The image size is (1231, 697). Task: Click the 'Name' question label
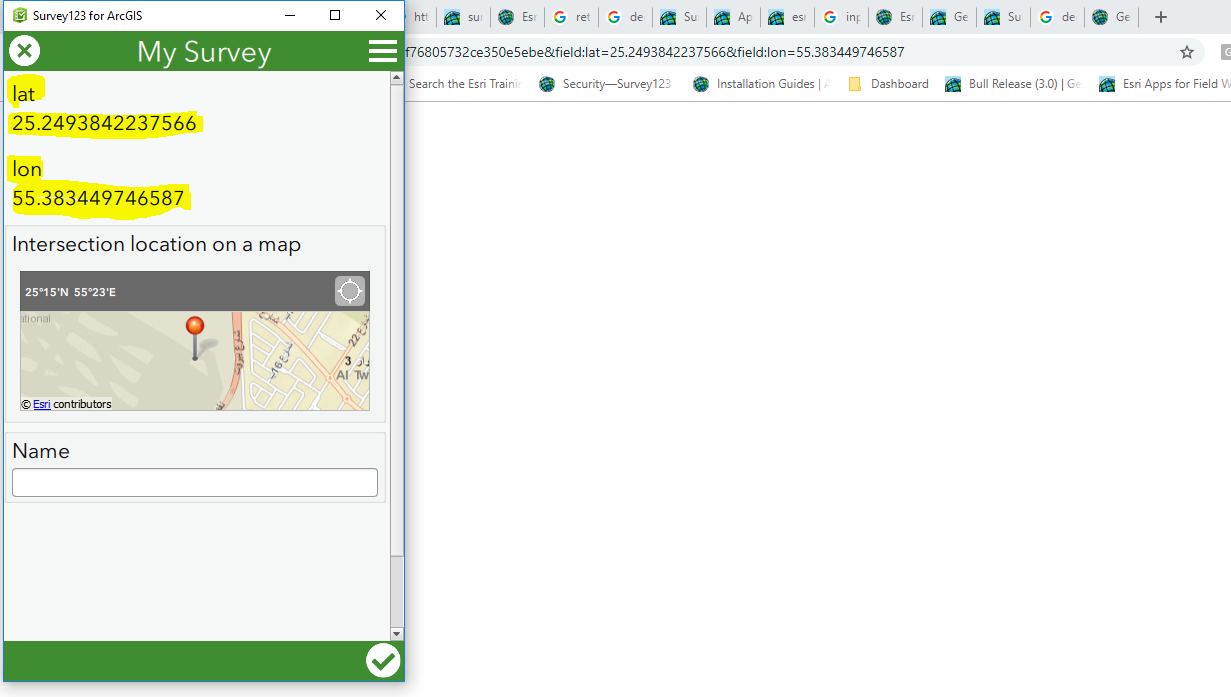(x=41, y=451)
